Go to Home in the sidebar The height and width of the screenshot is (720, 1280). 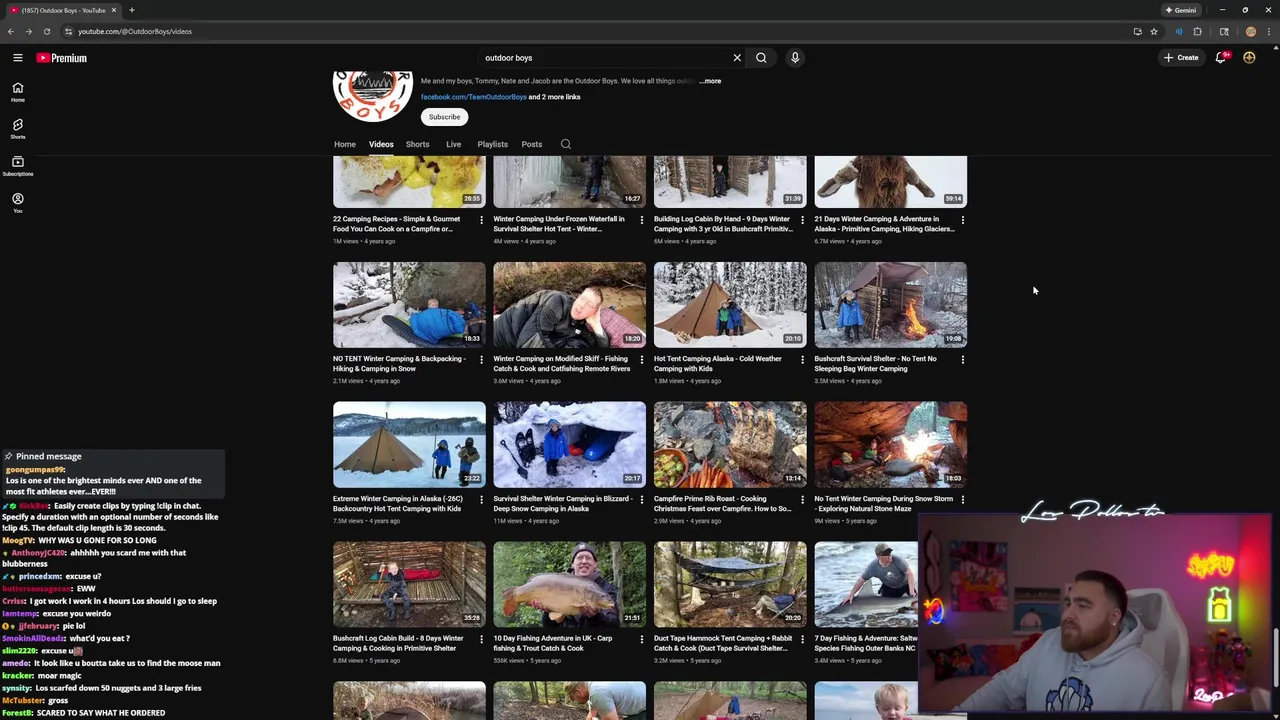[x=18, y=92]
